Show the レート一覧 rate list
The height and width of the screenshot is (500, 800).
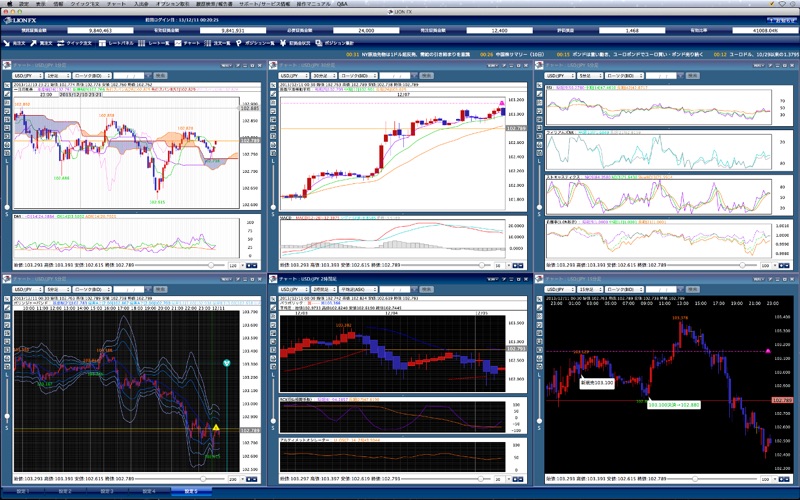154,43
